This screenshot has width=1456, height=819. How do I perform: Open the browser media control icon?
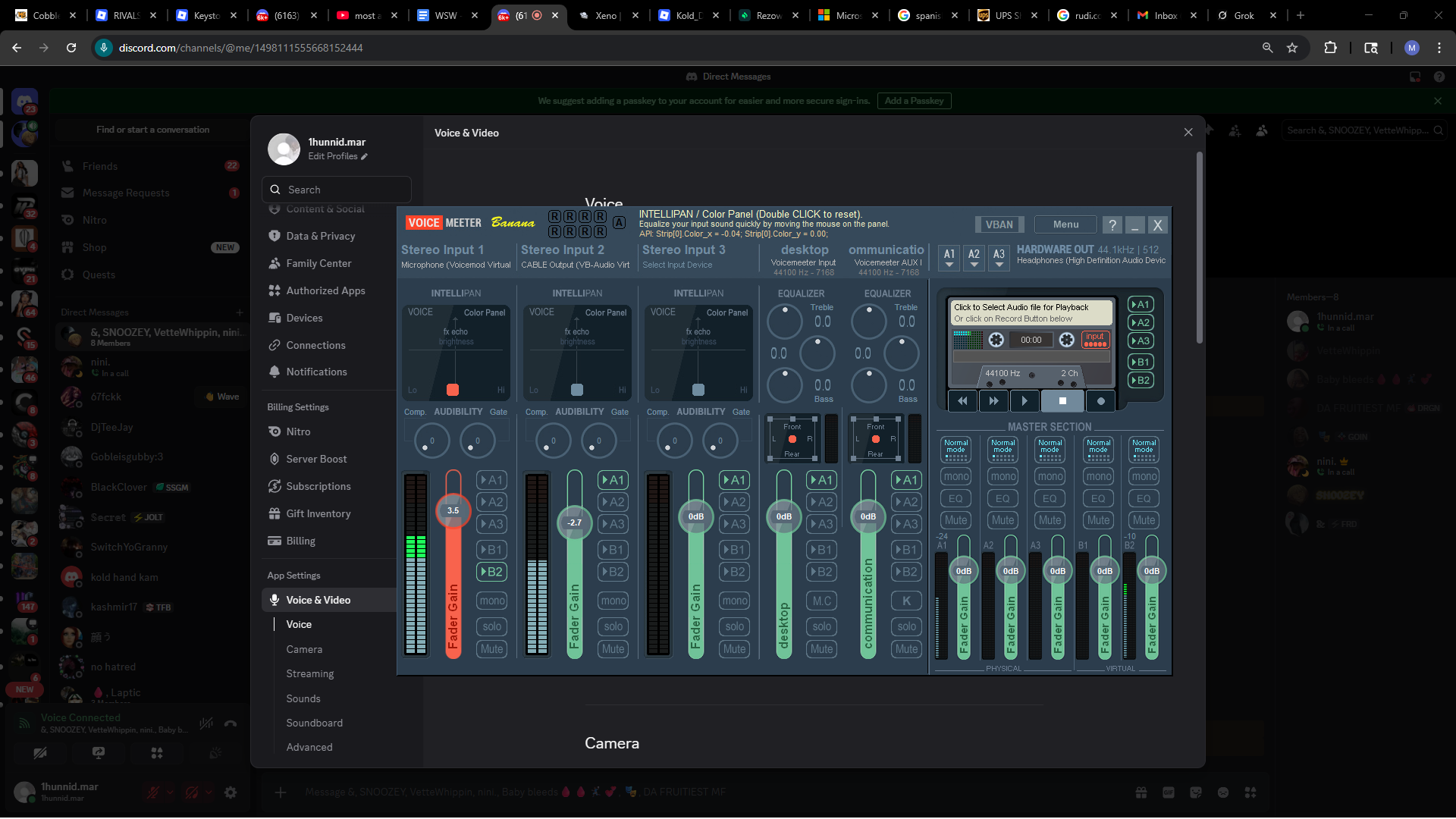point(1371,48)
